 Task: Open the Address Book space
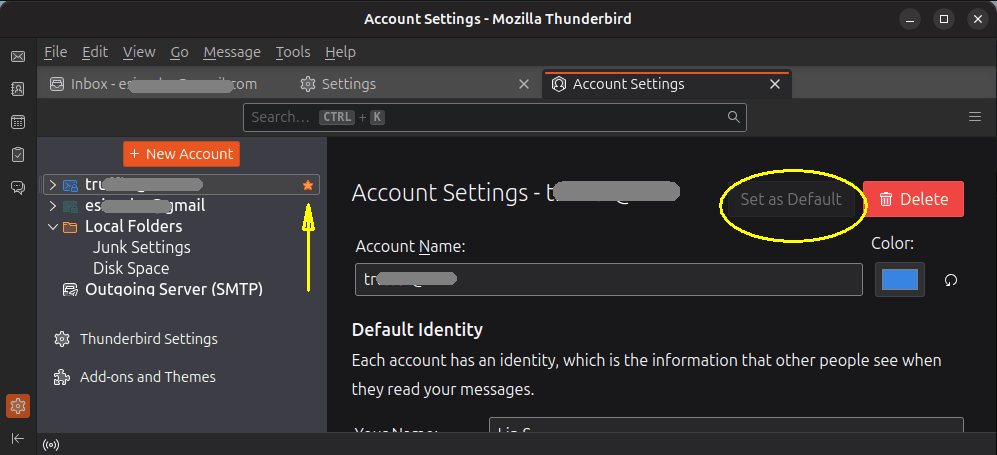pyautogui.click(x=18, y=89)
